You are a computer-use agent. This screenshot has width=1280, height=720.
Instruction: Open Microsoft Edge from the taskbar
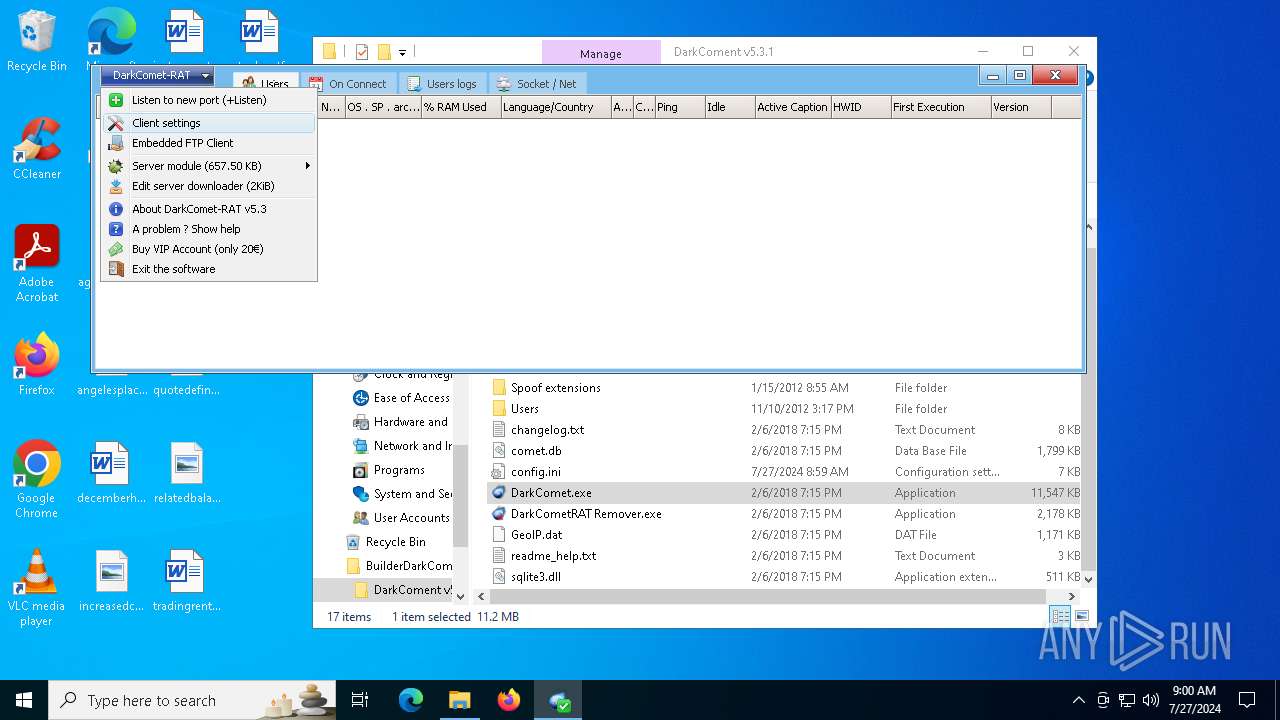[411, 700]
